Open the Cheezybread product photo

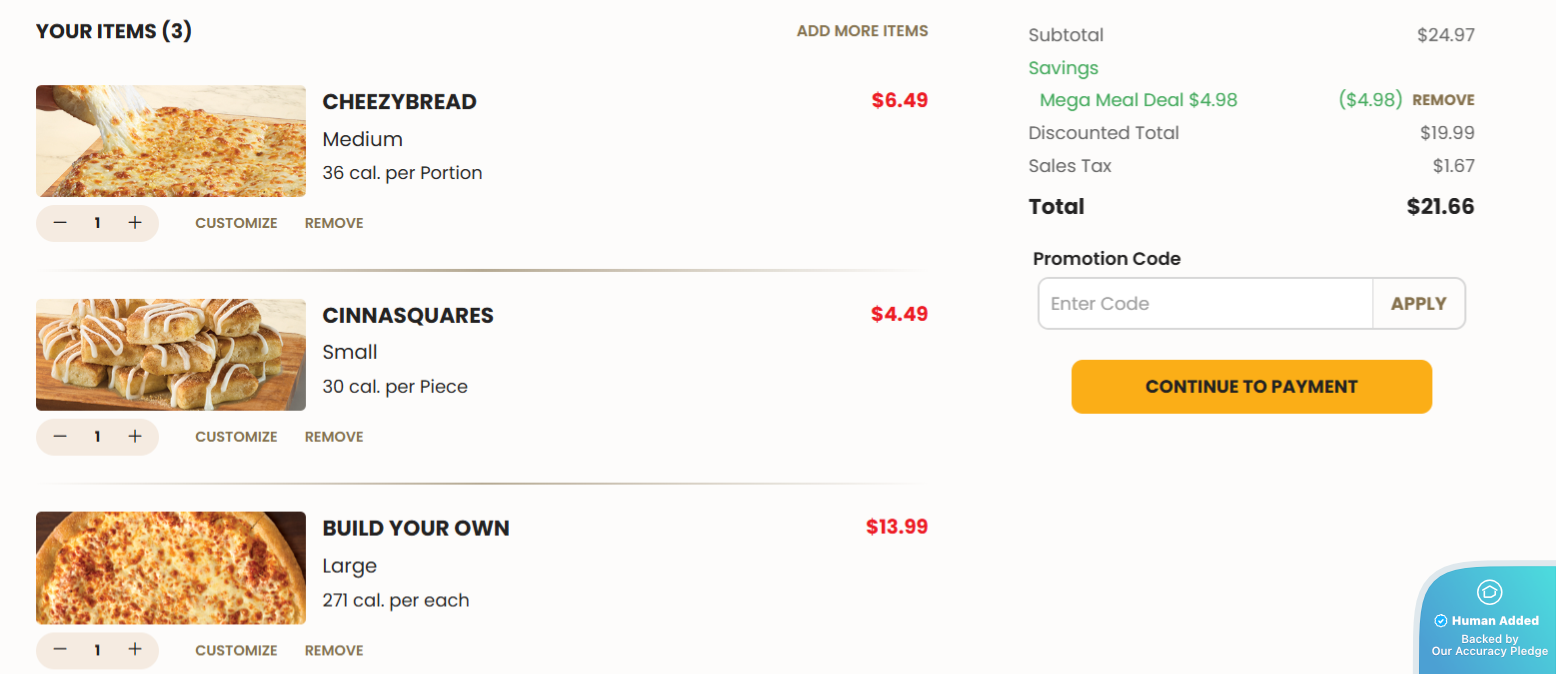click(x=170, y=141)
